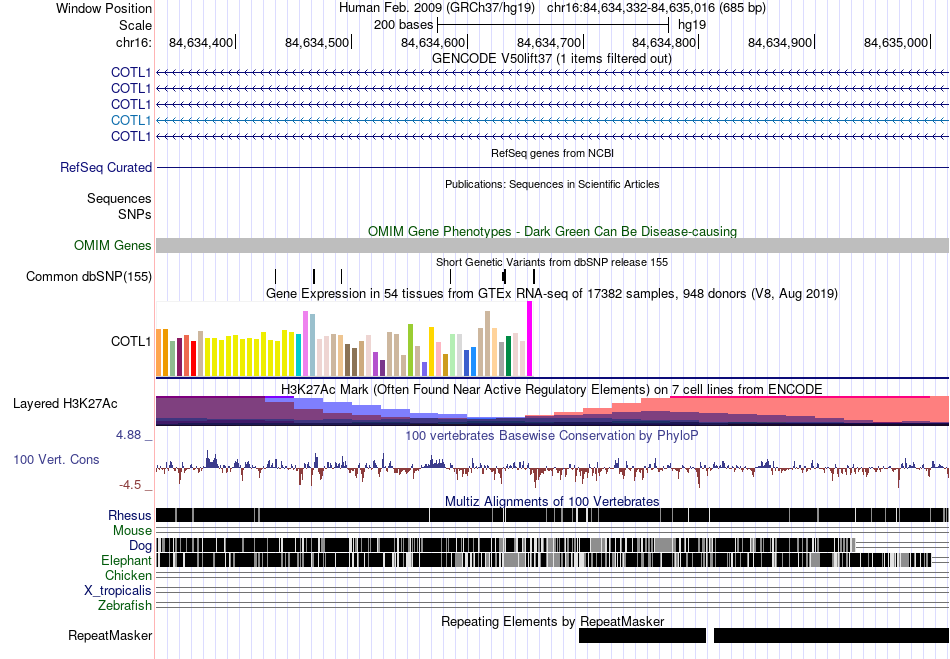
Task: Click the OMIM Genes track label
Action: pyautogui.click(x=113, y=245)
